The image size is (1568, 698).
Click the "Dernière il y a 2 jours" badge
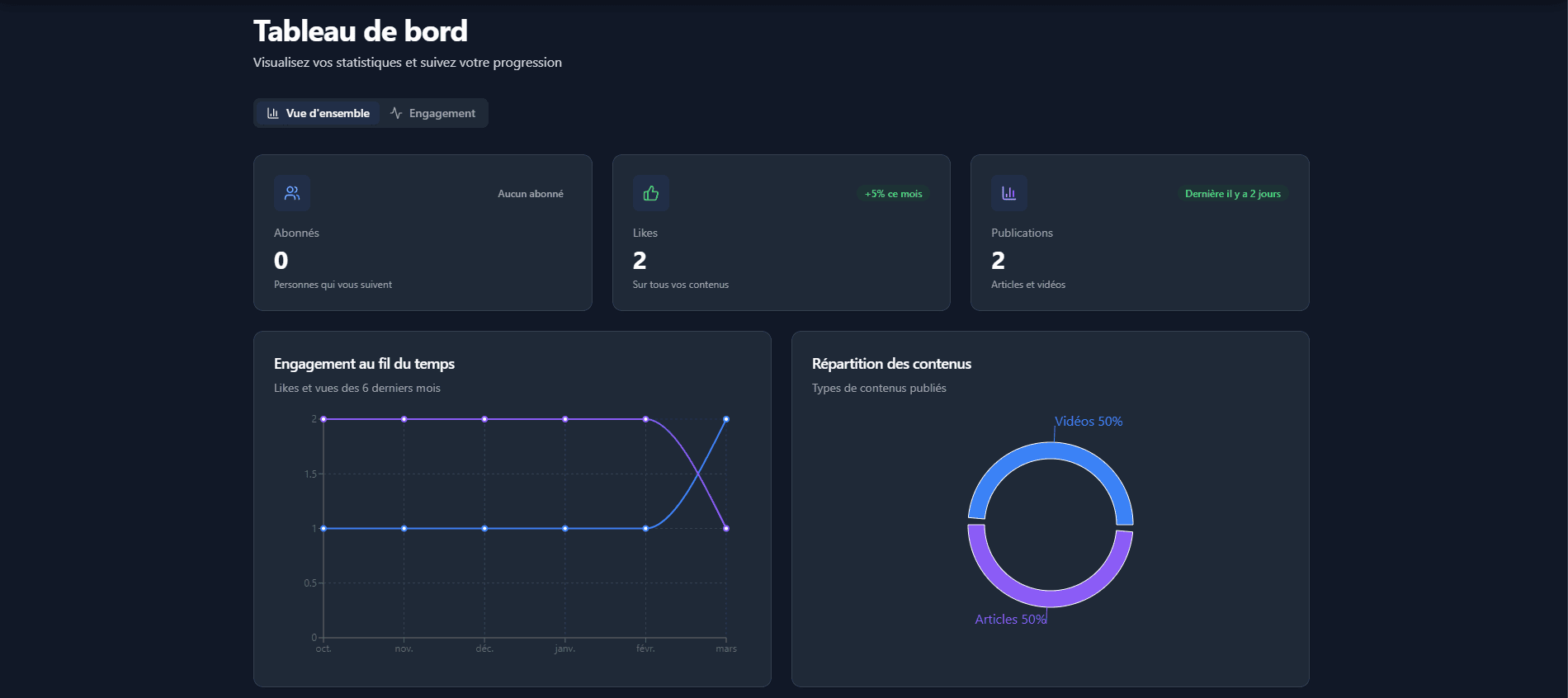pyautogui.click(x=1232, y=194)
